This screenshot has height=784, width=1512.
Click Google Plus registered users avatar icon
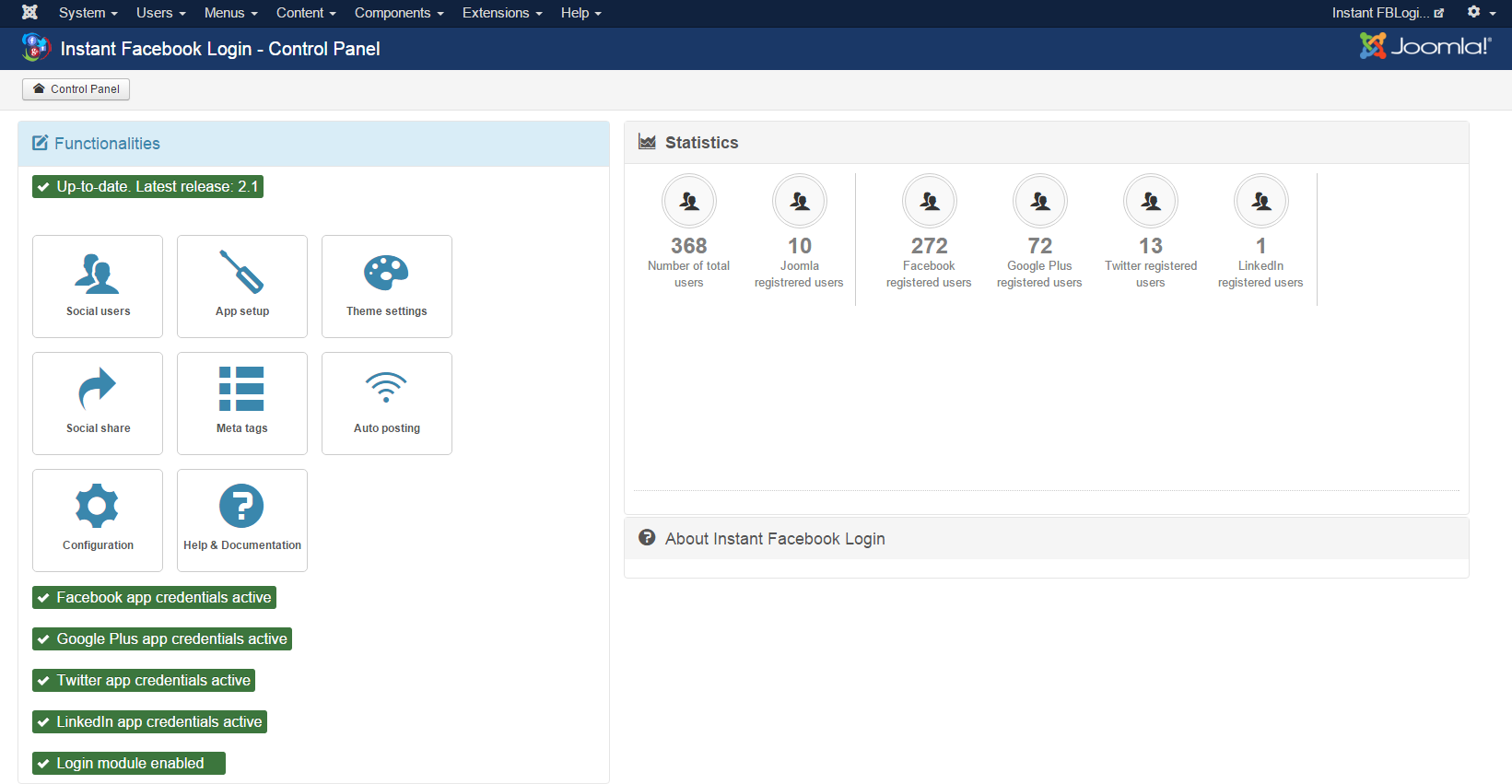point(1040,201)
